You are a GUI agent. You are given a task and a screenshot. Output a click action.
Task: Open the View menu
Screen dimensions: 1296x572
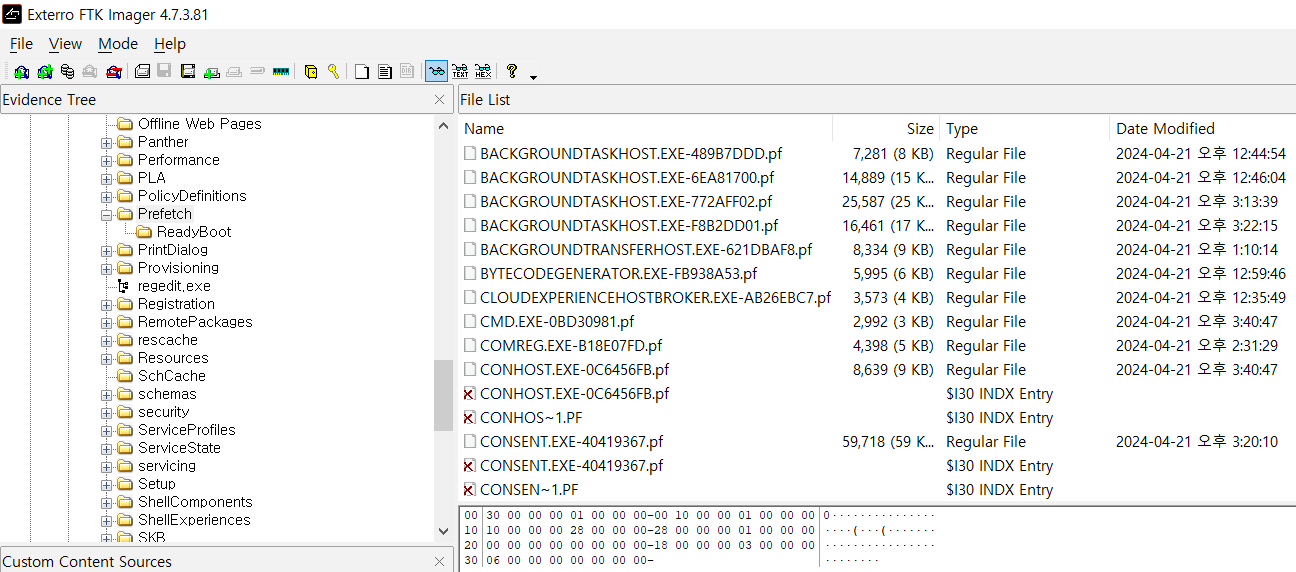[65, 44]
